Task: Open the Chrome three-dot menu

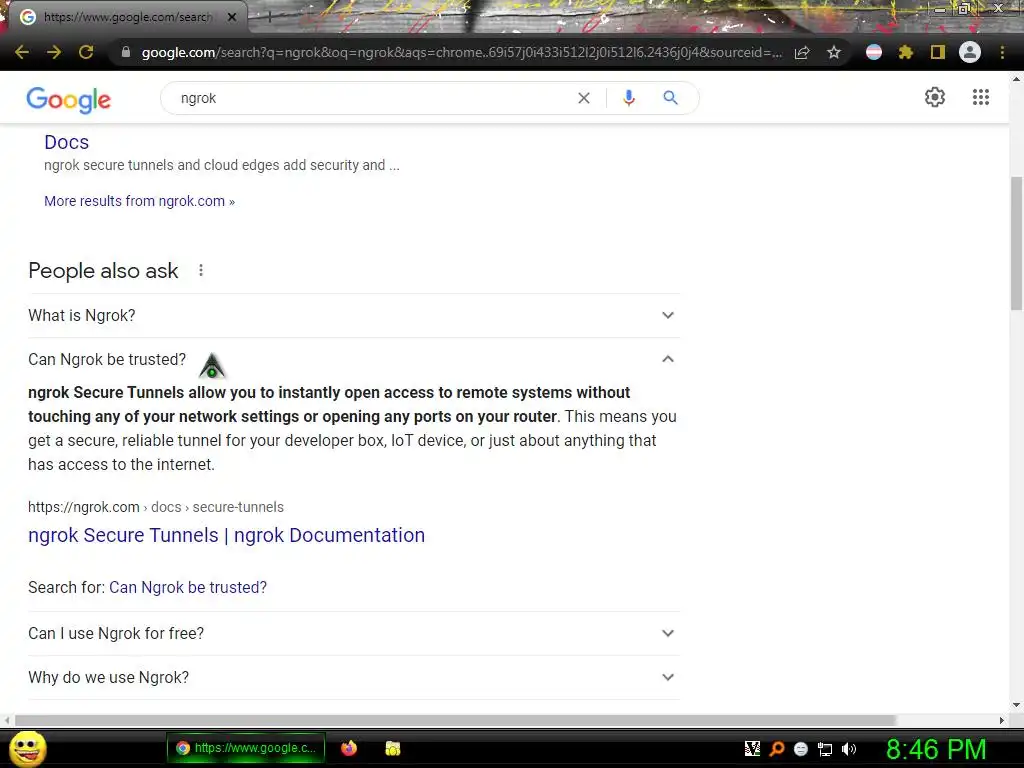Action: (1002, 52)
